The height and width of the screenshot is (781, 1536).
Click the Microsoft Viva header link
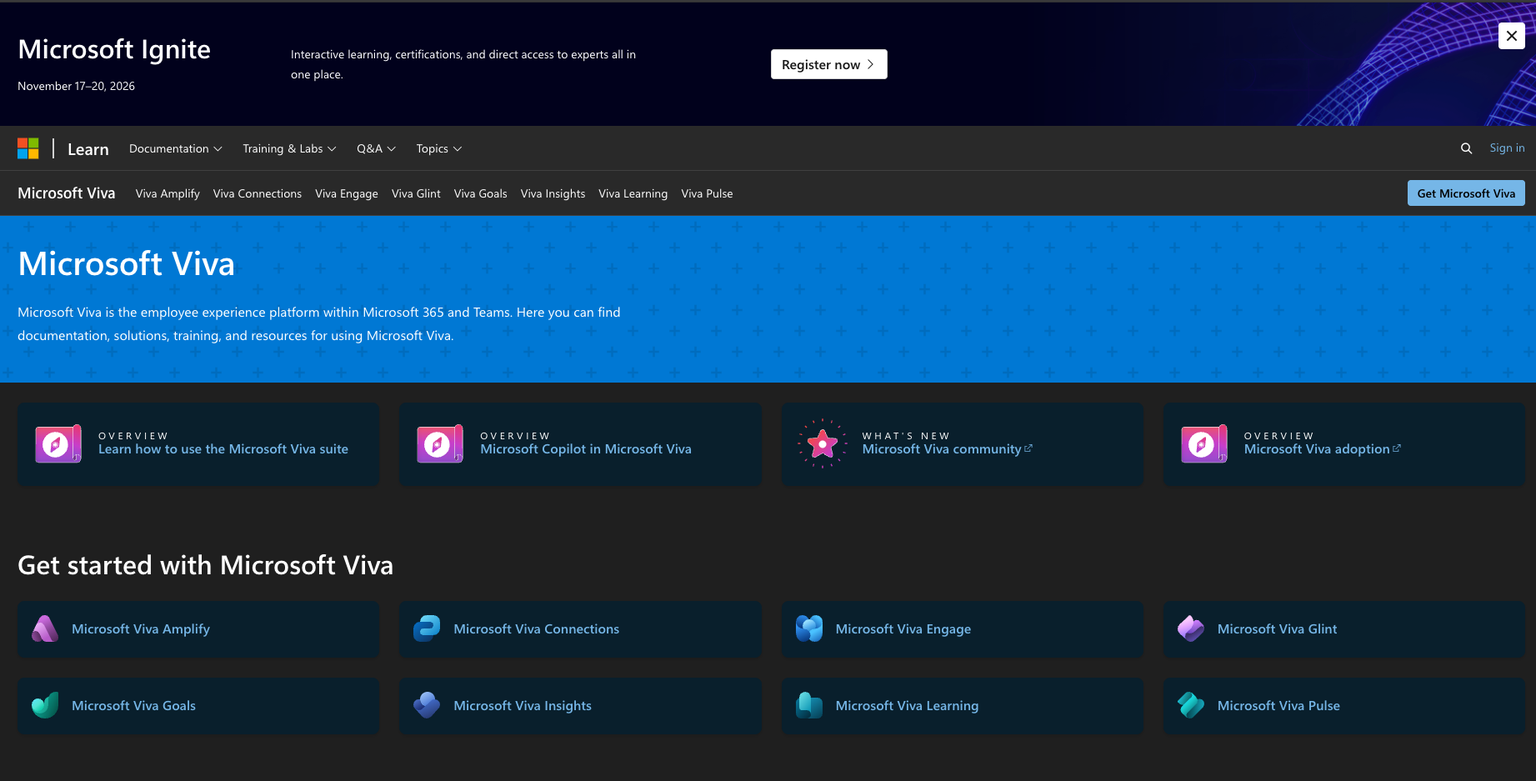pos(66,193)
